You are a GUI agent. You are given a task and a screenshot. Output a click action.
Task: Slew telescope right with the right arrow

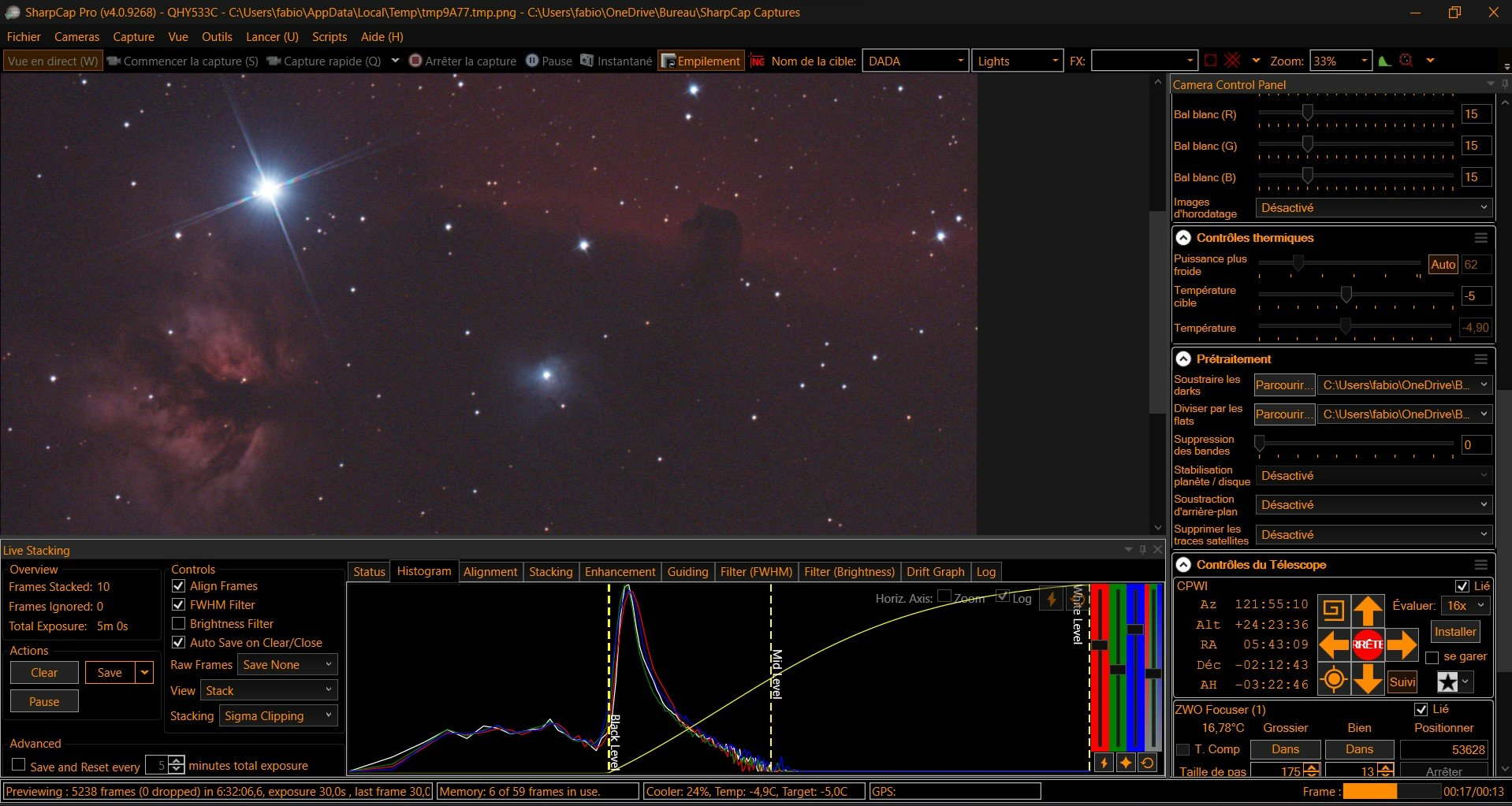point(1402,644)
